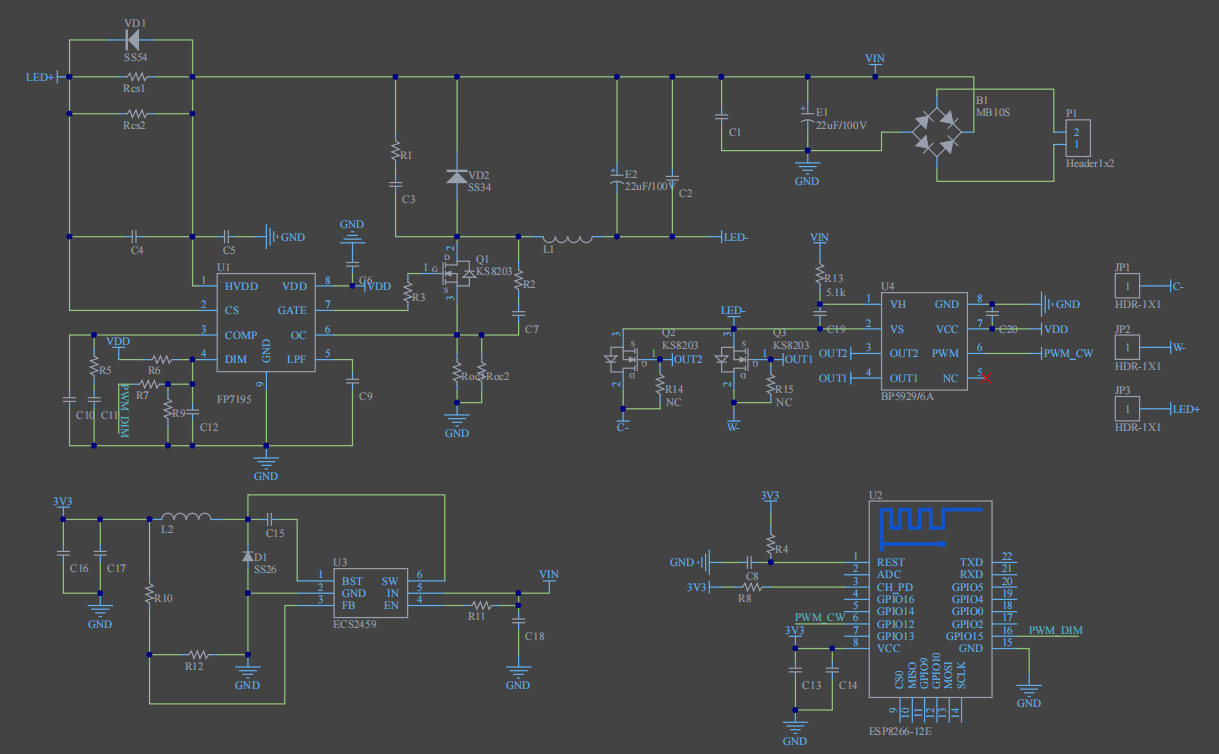Click the ECS2459 part name label
The width and height of the screenshot is (1219, 754).
[355, 622]
